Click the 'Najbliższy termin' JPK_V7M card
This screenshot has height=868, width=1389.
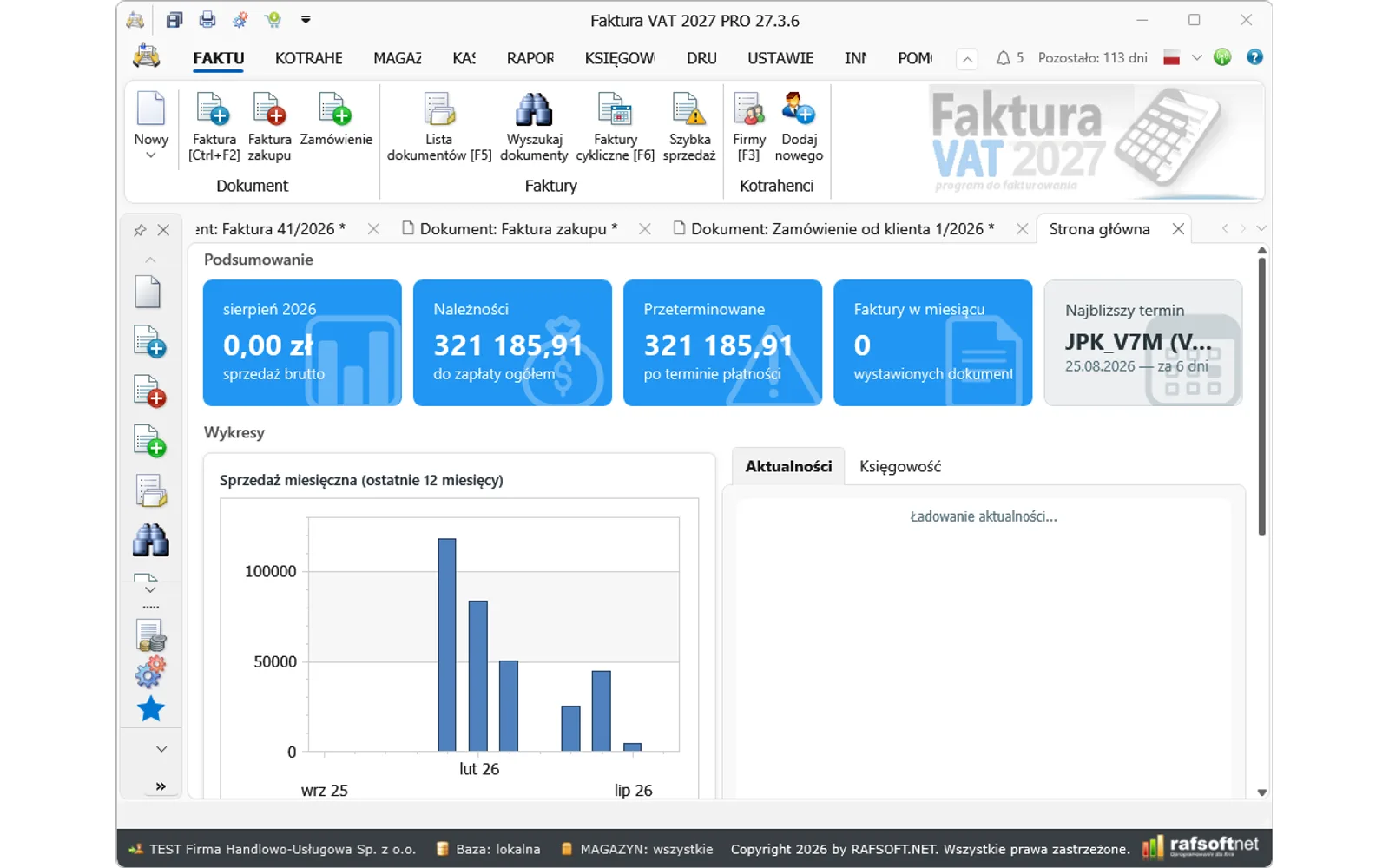(1142, 343)
